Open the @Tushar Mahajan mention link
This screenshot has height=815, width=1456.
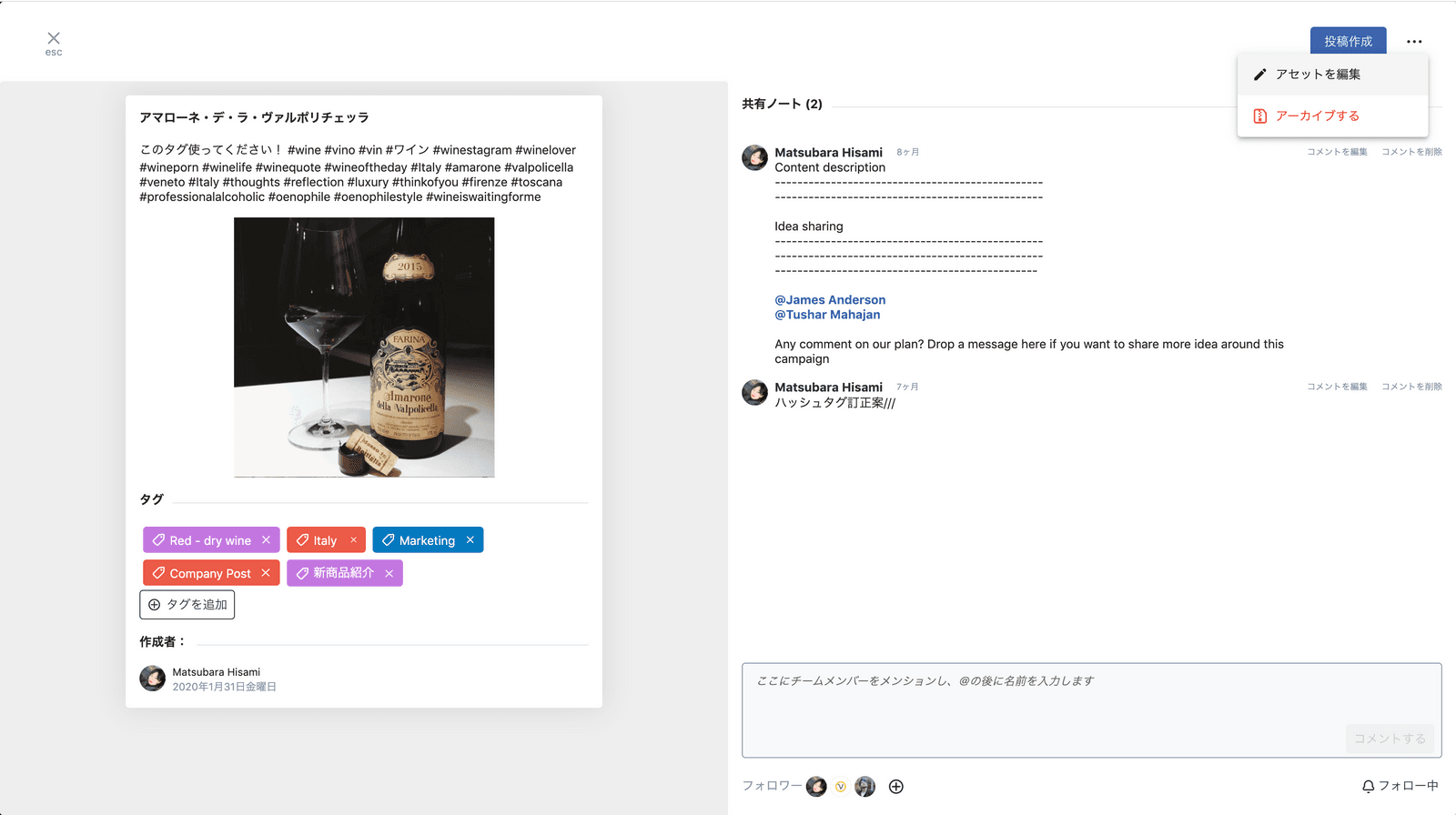pyautogui.click(x=827, y=315)
